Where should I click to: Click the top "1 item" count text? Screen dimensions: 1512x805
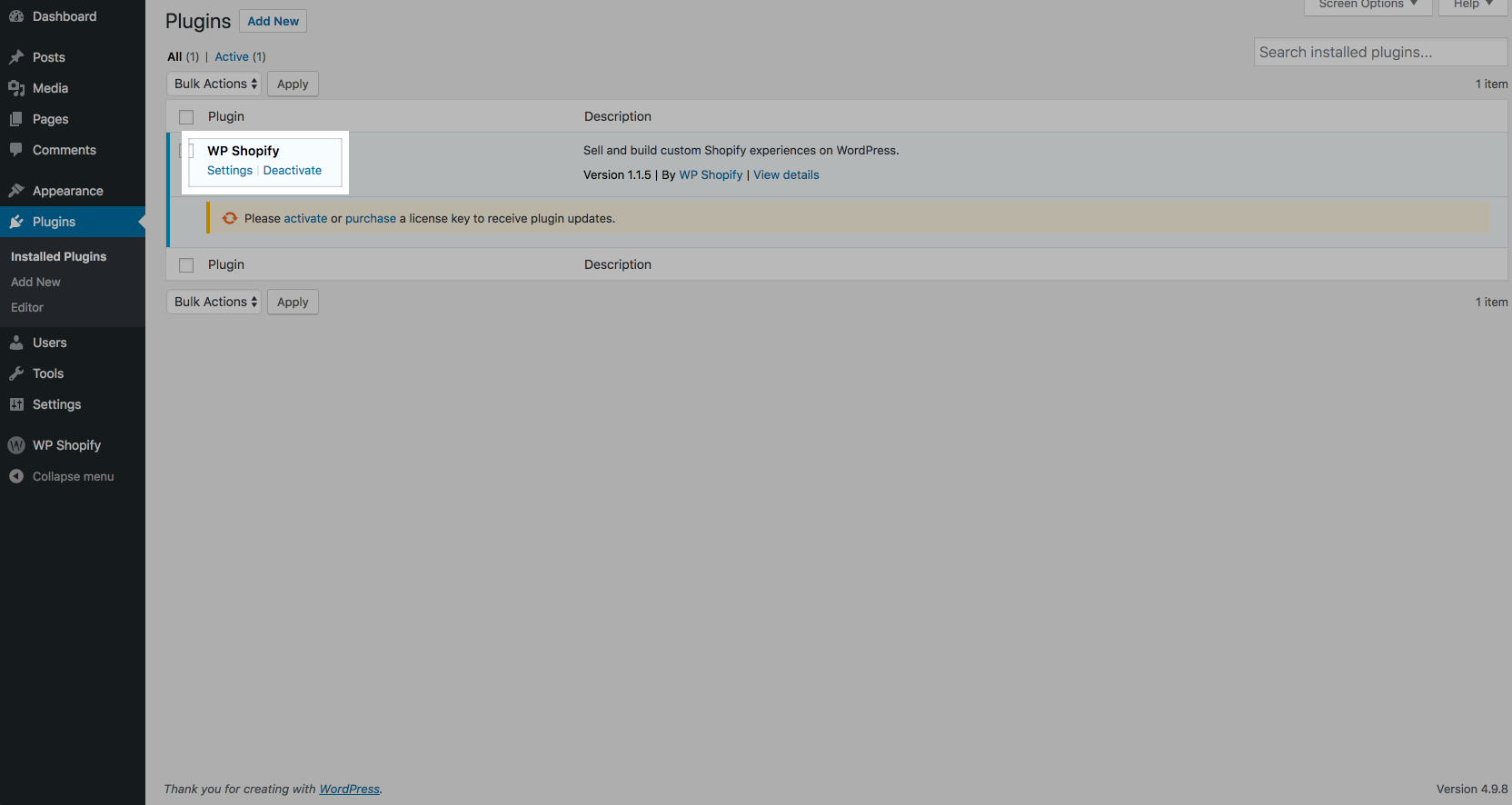pyautogui.click(x=1491, y=84)
